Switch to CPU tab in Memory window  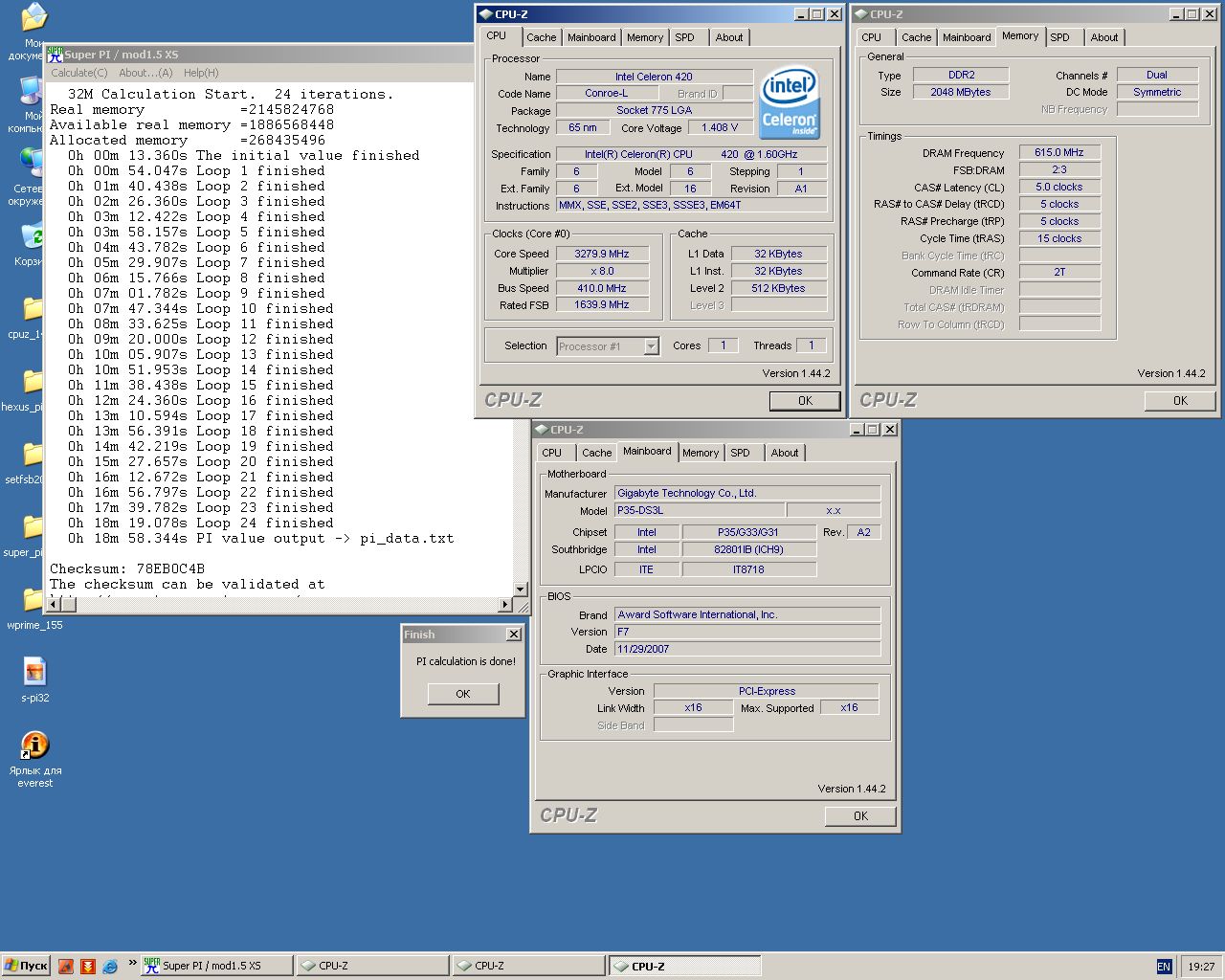(871, 37)
